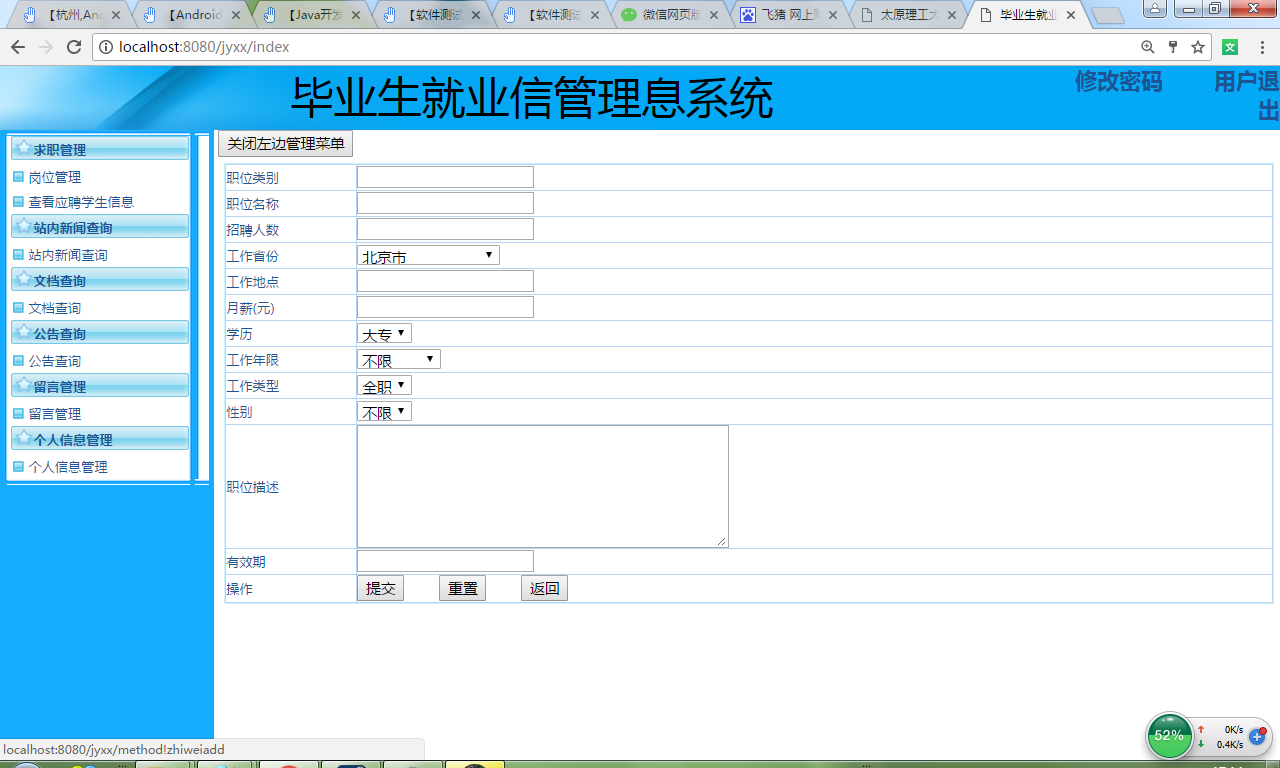Image resolution: width=1280 pixels, height=768 pixels.
Task: Click the square icon next to 岗位管理
Action: [x=16, y=176]
